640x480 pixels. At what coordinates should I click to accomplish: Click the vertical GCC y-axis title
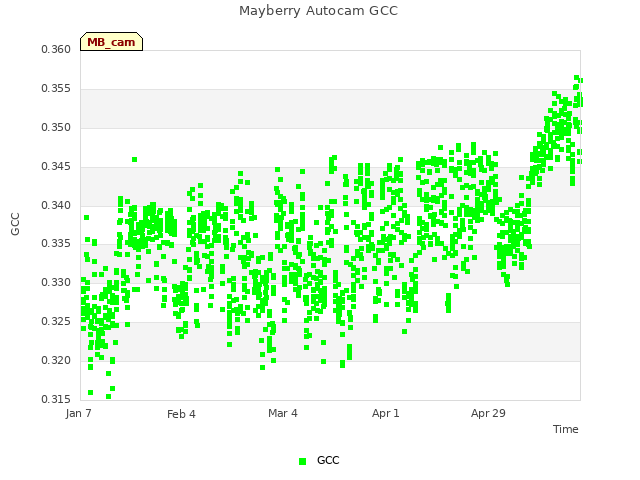tap(15, 224)
